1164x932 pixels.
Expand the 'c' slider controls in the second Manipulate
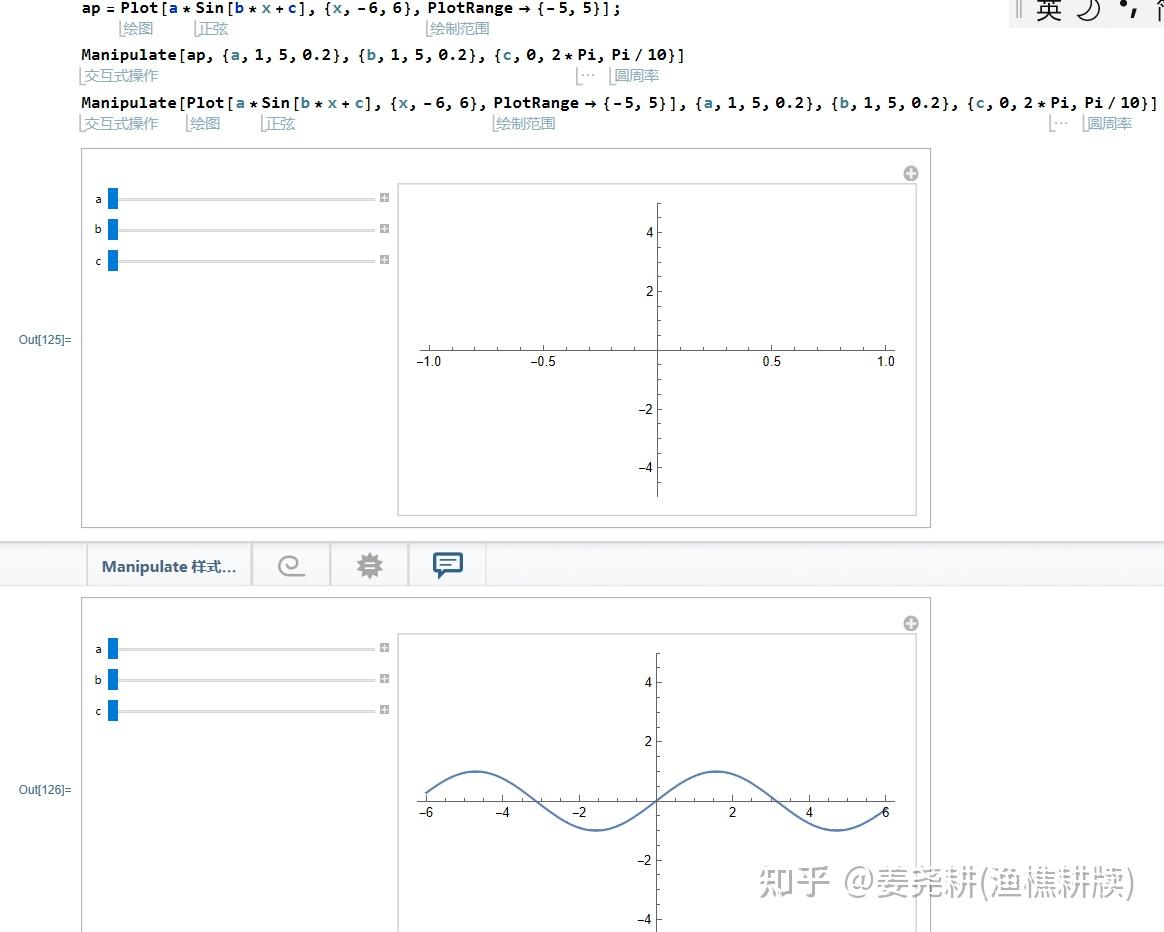pos(385,709)
